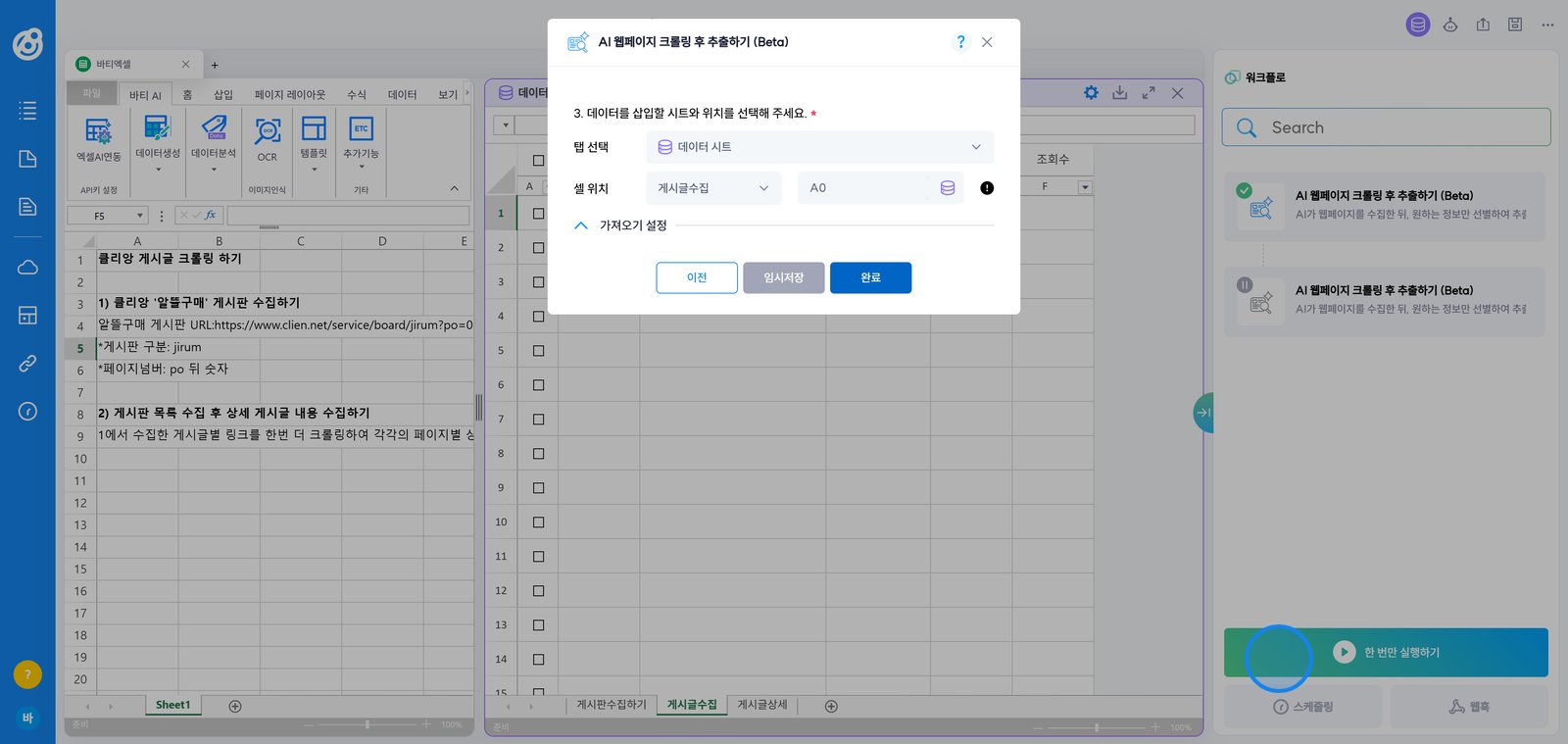
Task: Click the cell picker database icon in dialog
Action: click(948, 188)
